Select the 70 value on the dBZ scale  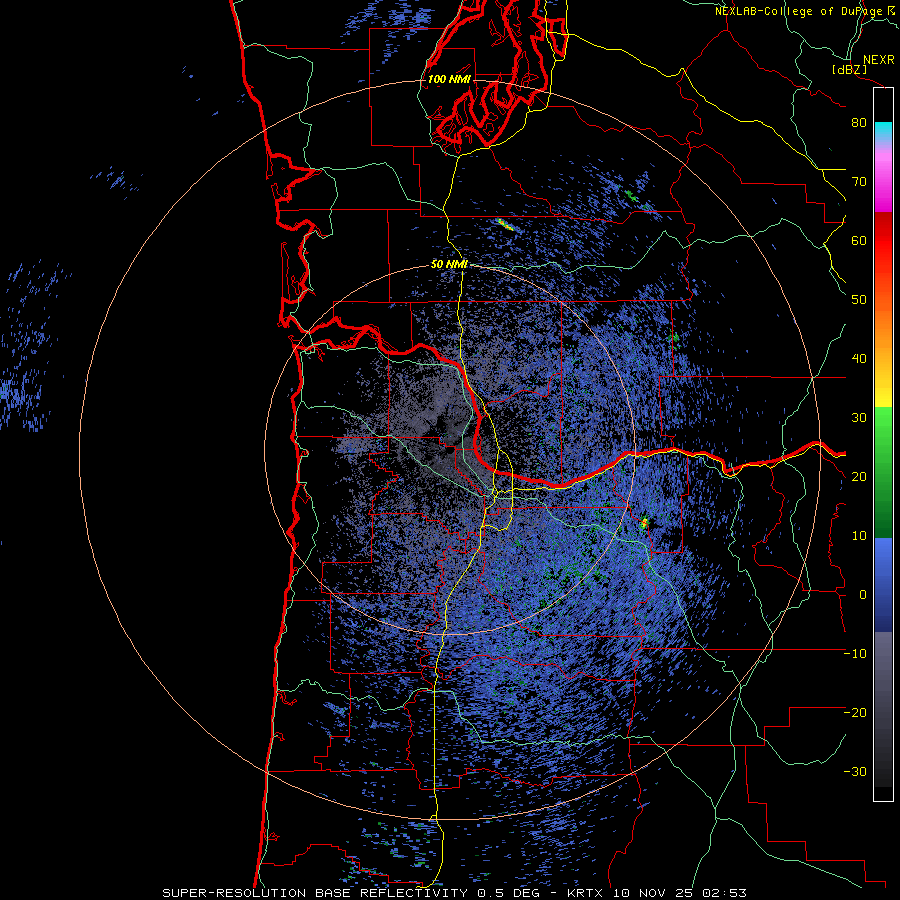(859, 182)
